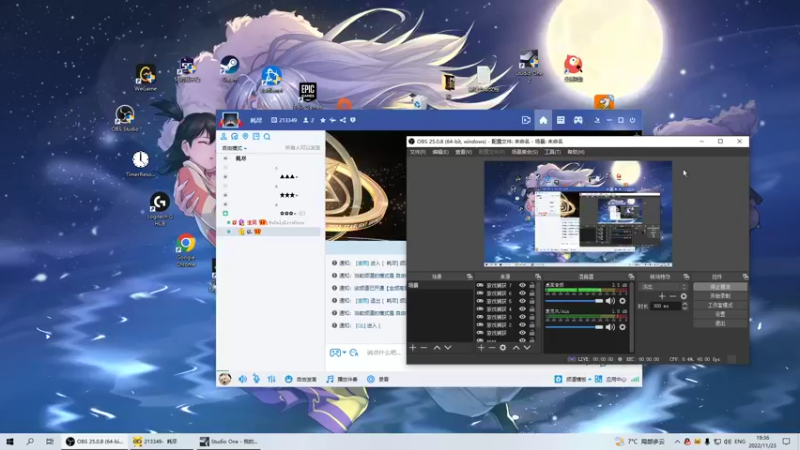
Task: Open the OBS Tools menu
Action: pos(553,152)
